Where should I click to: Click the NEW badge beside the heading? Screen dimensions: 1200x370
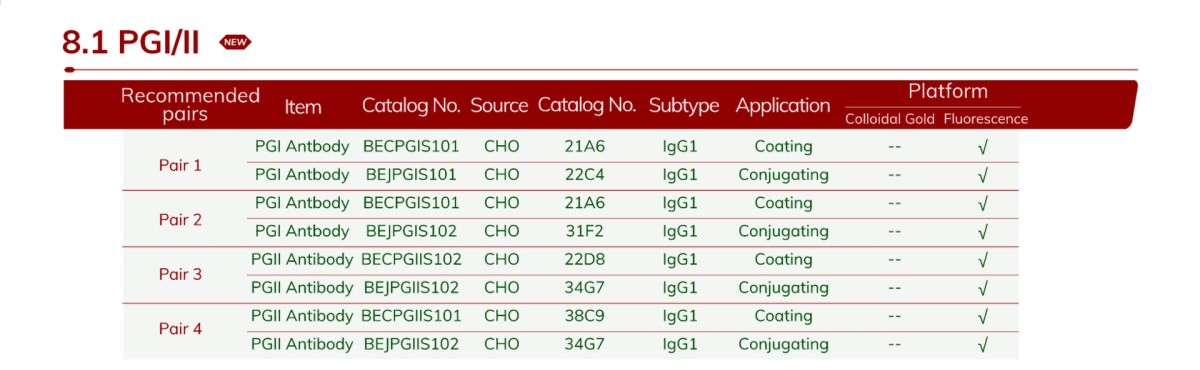[236, 42]
